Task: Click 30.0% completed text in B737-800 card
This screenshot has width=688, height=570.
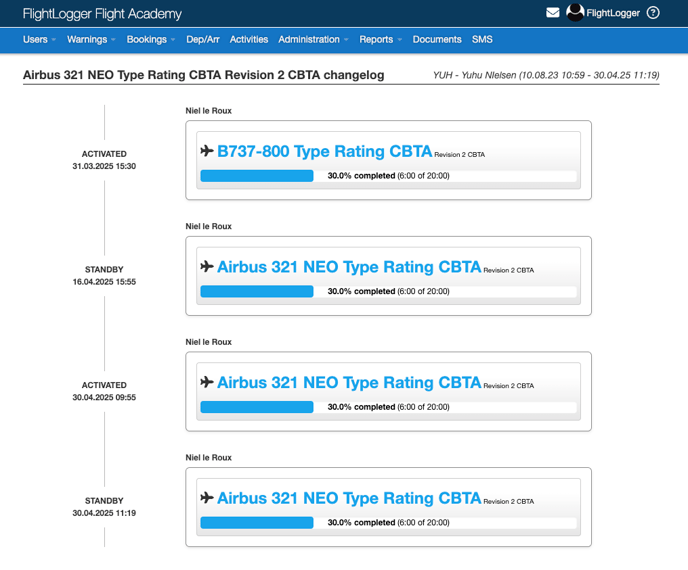Action: click(x=361, y=176)
